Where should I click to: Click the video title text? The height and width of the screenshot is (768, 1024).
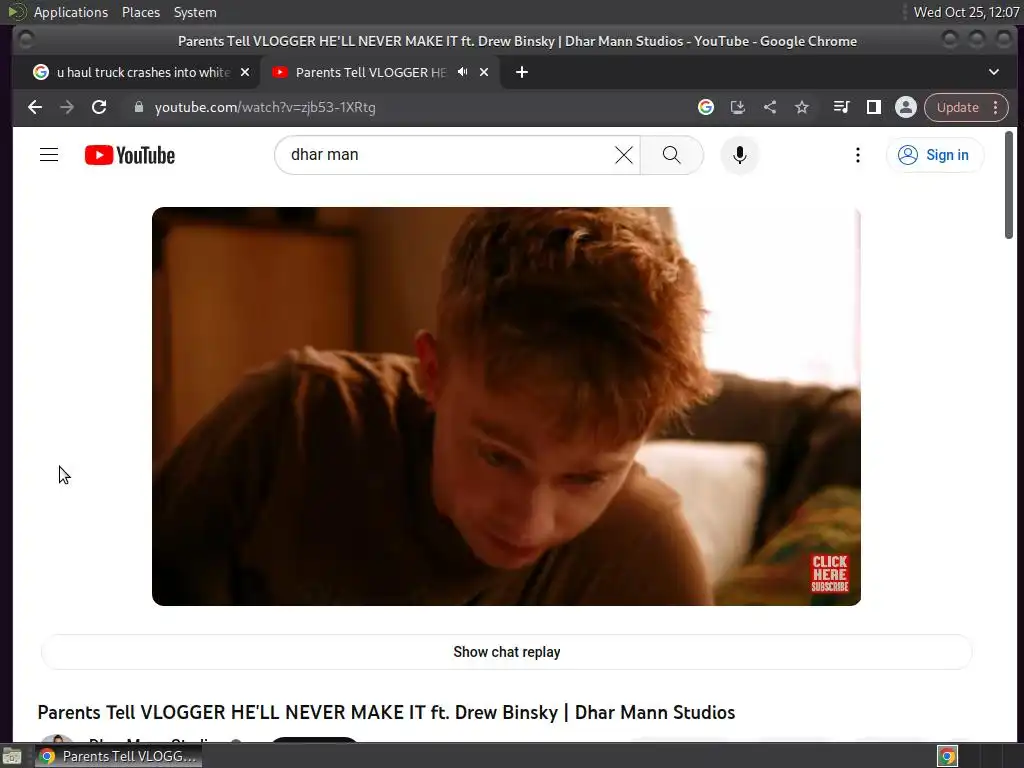[386, 712]
